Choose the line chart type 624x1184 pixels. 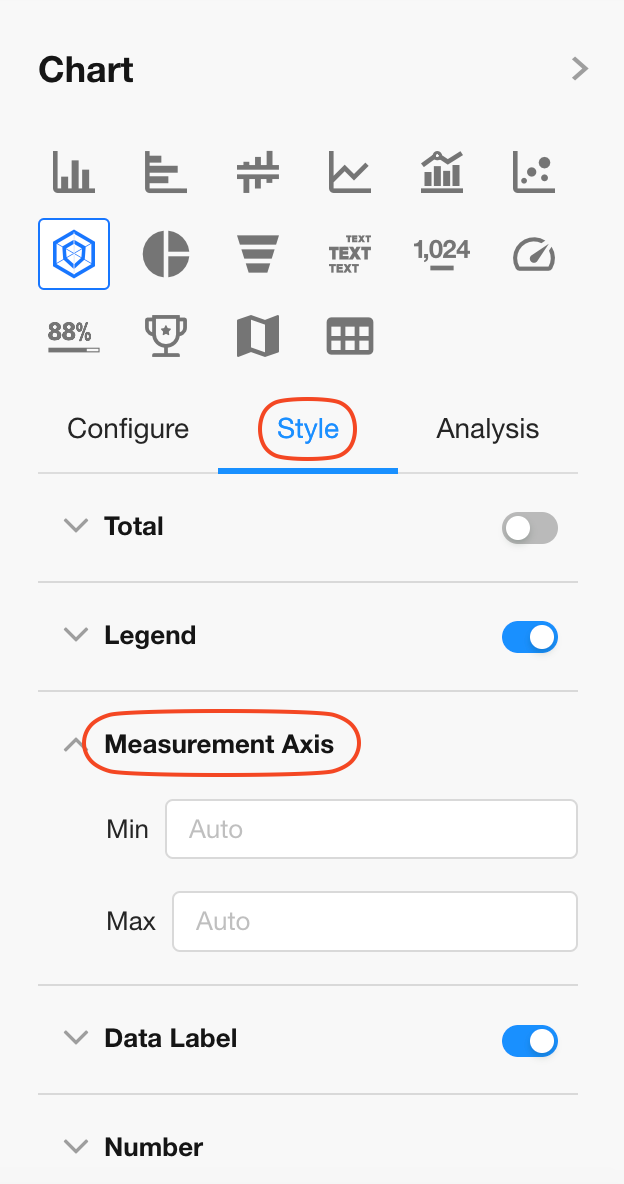349,172
